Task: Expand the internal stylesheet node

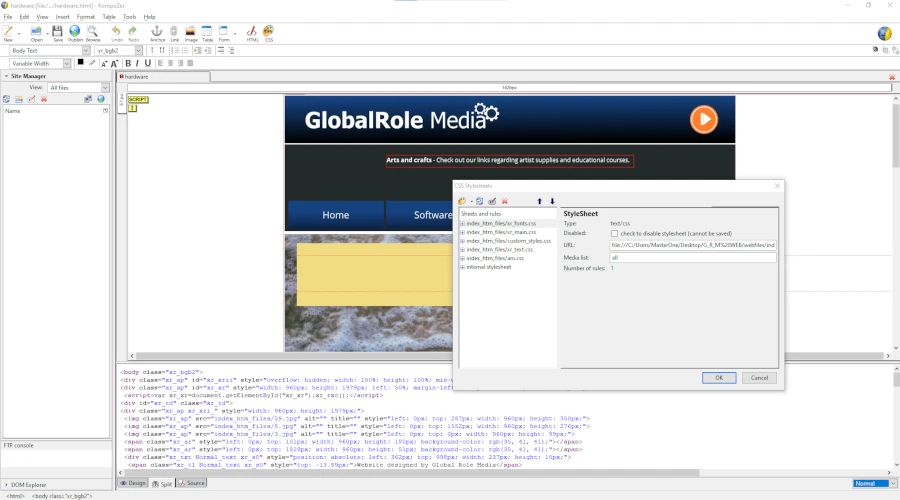Action: [463, 267]
